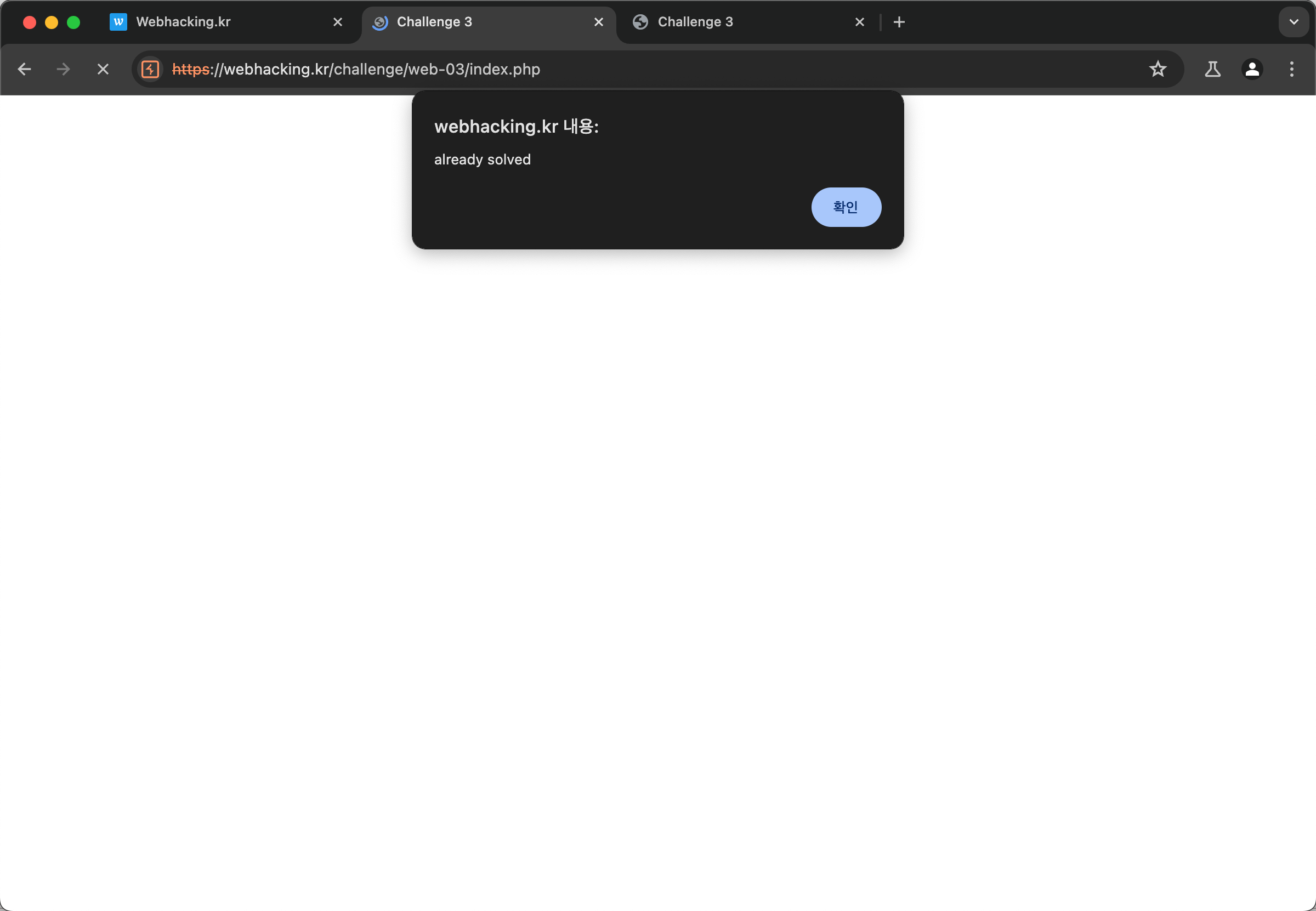Go back to the previous page
Image resolution: width=1316 pixels, height=911 pixels.
[x=25, y=69]
